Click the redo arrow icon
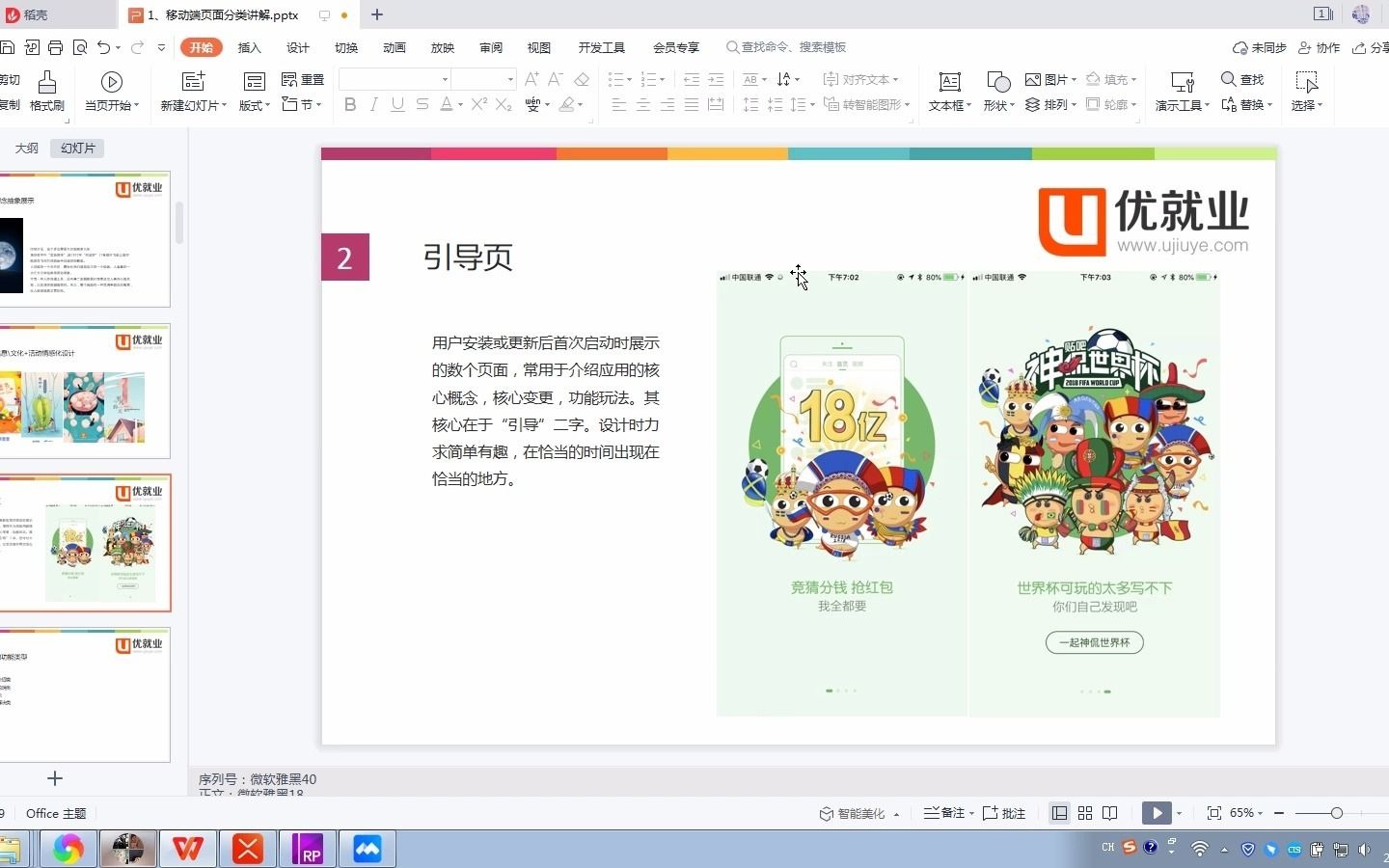 pyautogui.click(x=137, y=47)
